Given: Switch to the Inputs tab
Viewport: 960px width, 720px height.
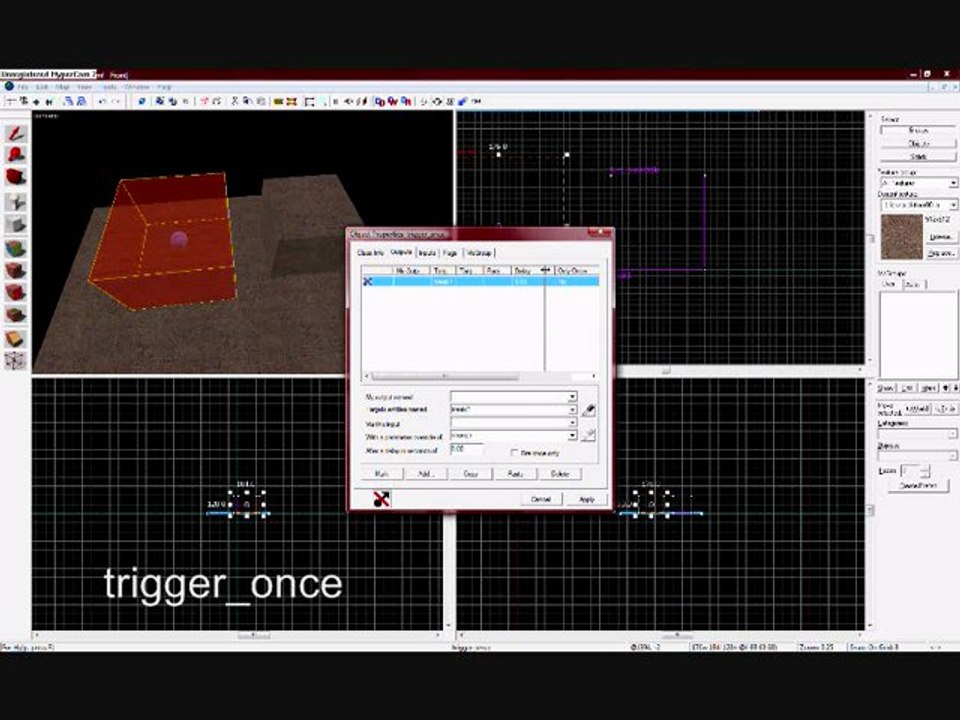Looking at the screenshot, I should pyautogui.click(x=427, y=253).
